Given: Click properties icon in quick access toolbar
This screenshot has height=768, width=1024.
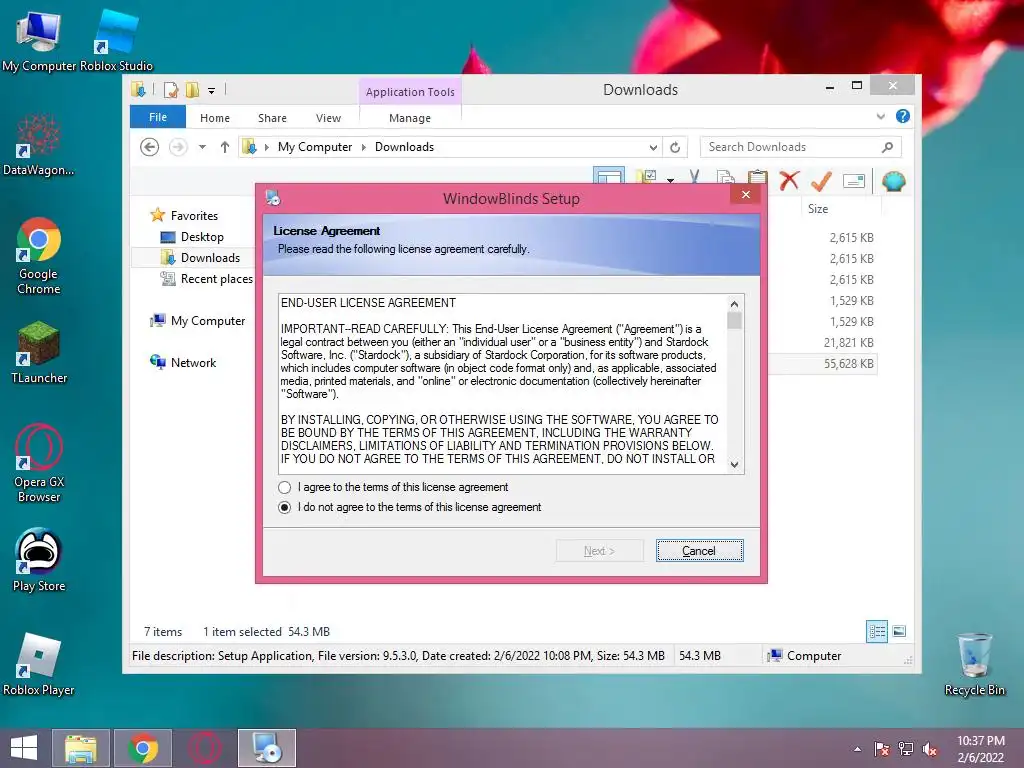Looking at the screenshot, I should pyautogui.click(x=171, y=89).
